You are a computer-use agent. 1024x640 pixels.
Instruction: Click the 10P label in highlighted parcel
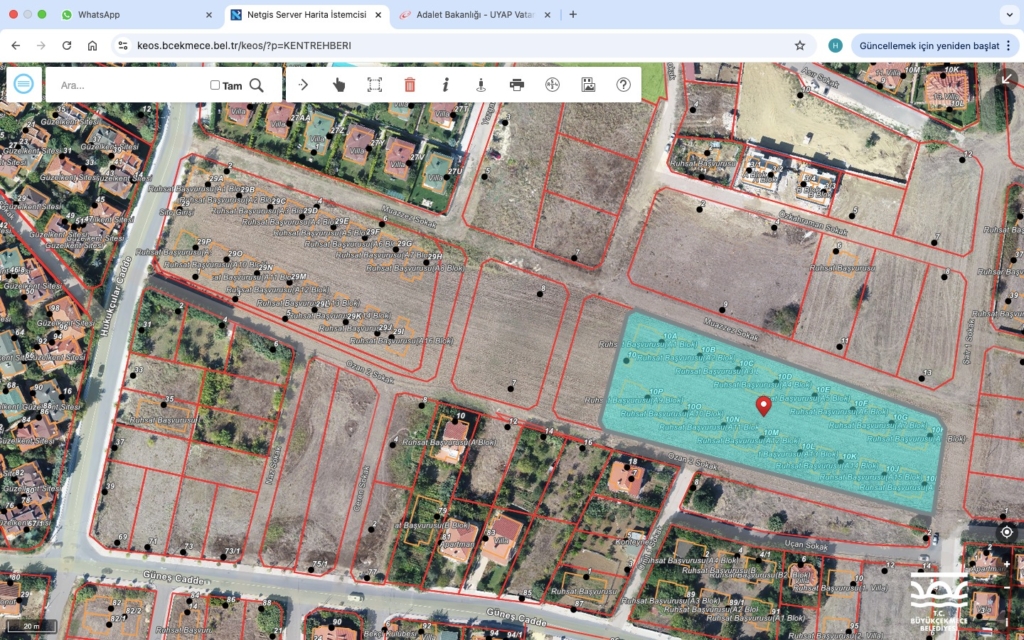(x=656, y=392)
